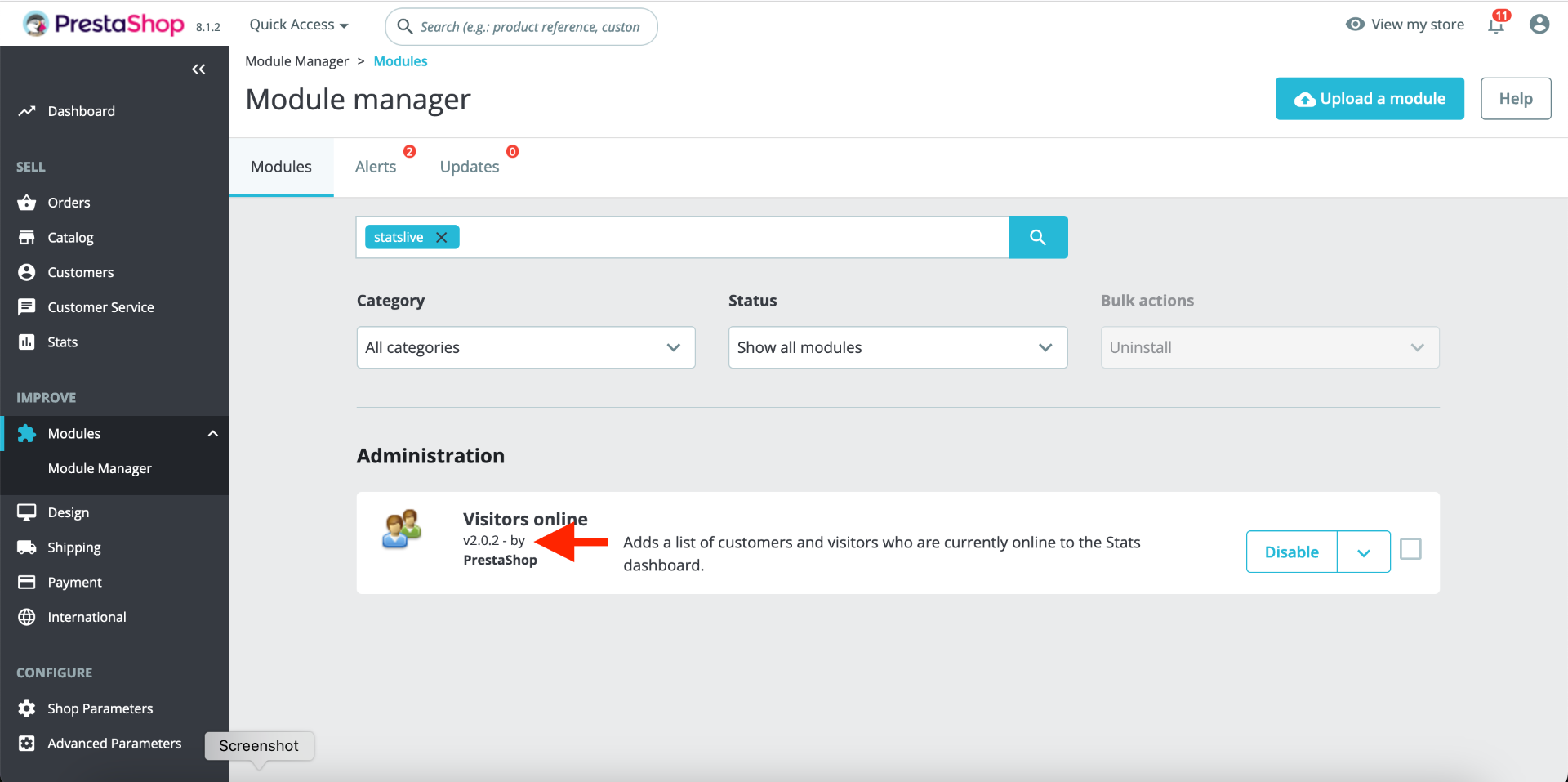1568x782 pixels.
Task: Click the Advanced Parameters gear icon
Action: click(x=27, y=744)
